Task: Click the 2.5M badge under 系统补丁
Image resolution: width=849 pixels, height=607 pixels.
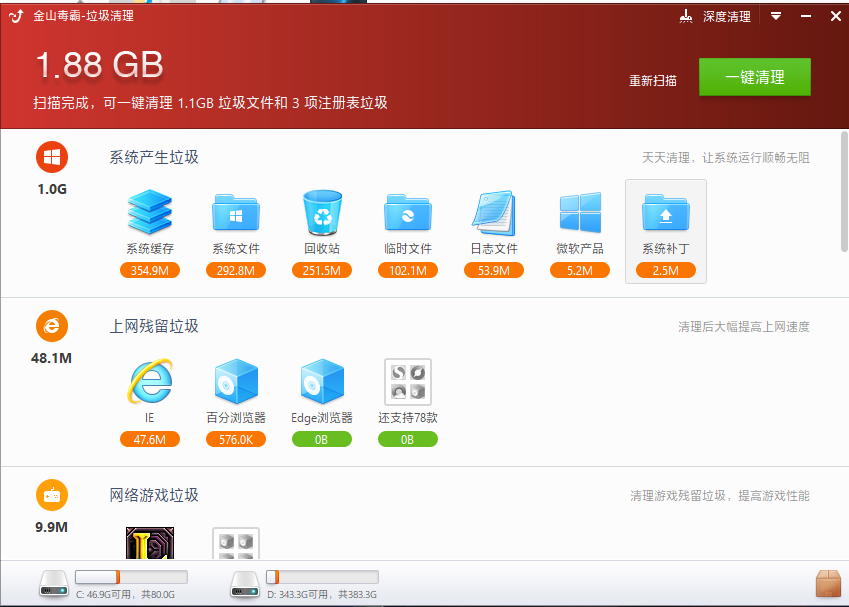Action: click(665, 270)
